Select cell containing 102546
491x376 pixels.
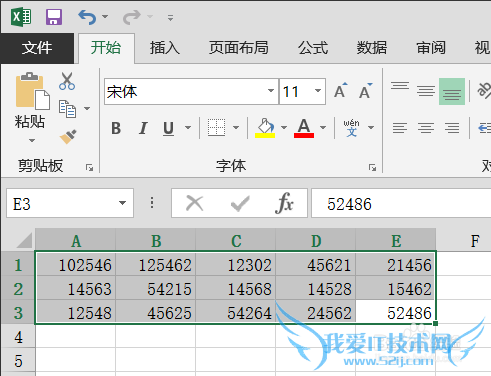click(76, 265)
